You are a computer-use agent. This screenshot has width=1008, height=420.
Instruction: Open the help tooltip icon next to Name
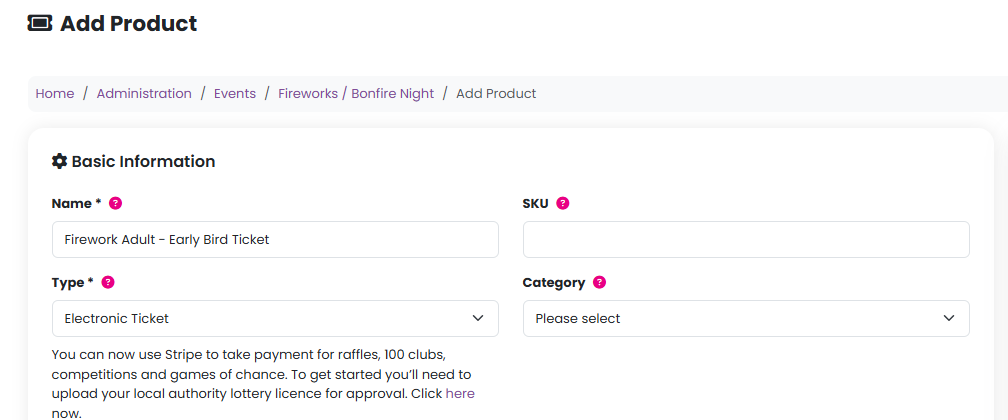[x=115, y=203]
